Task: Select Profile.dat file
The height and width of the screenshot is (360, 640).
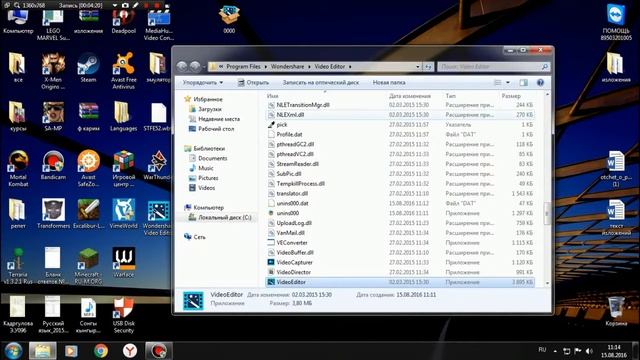Action: (x=400, y=134)
